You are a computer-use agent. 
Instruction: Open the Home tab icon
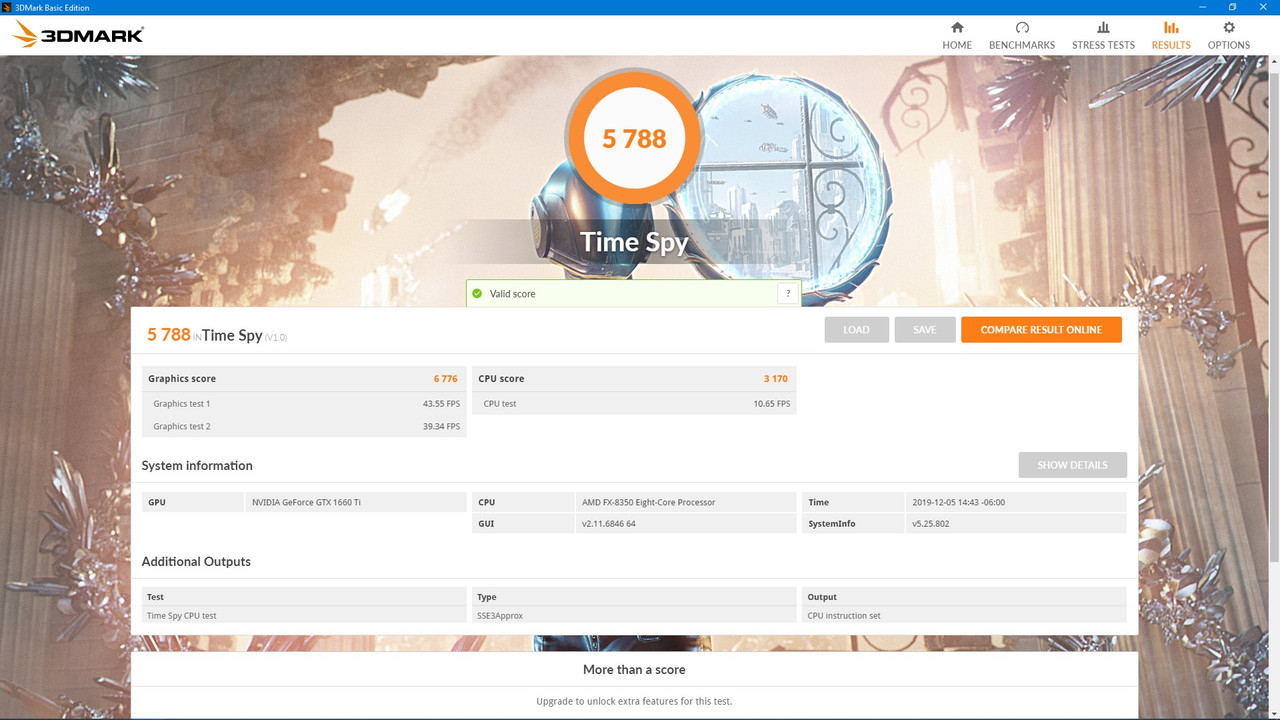pyautogui.click(x=957, y=28)
